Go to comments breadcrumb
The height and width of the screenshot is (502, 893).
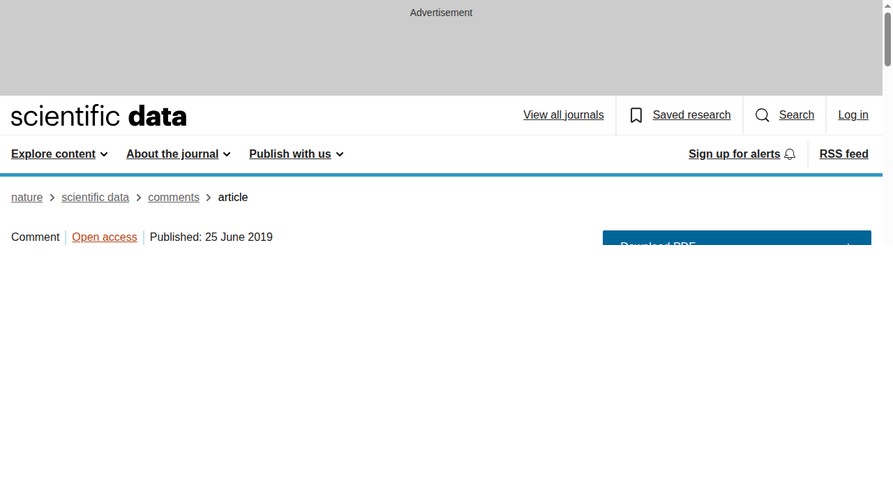pos(174,197)
